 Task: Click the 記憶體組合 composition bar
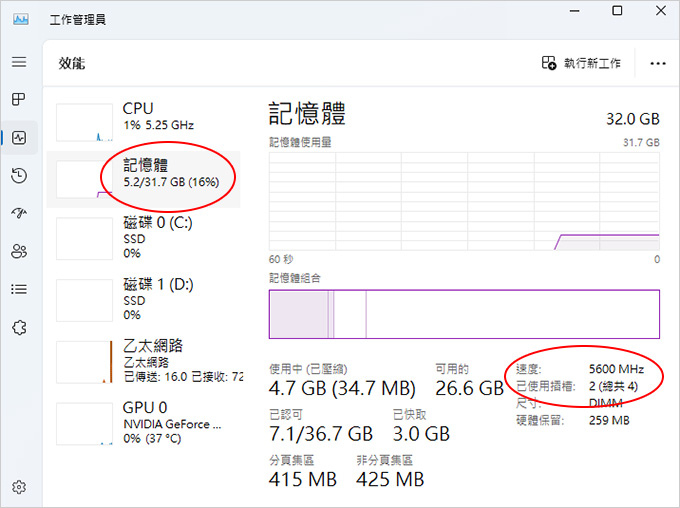click(x=464, y=314)
